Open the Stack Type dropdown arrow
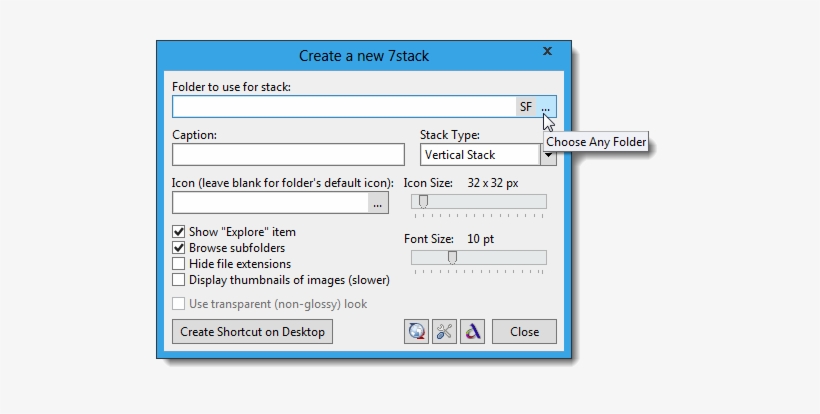This screenshot has width=820, height=414. (548, 155)
